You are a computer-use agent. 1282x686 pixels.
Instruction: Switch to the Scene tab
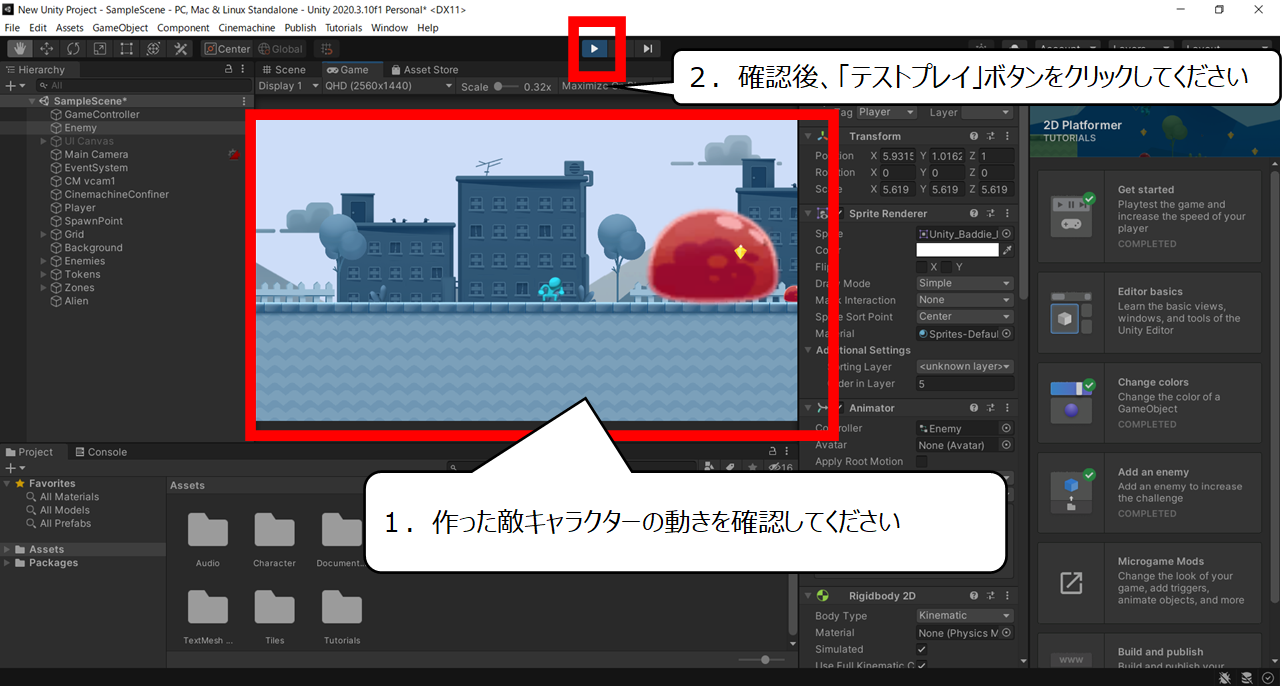coord(284,70)
